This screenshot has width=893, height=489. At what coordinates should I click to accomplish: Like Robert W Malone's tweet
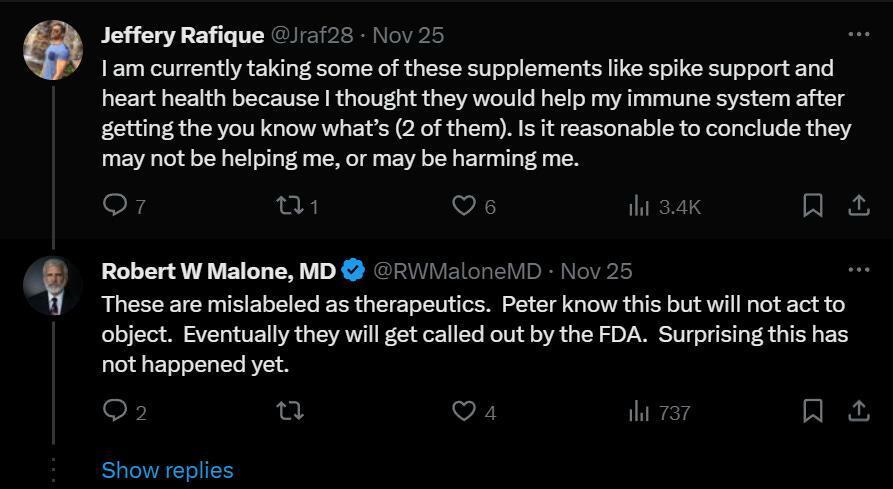[464, 411]
